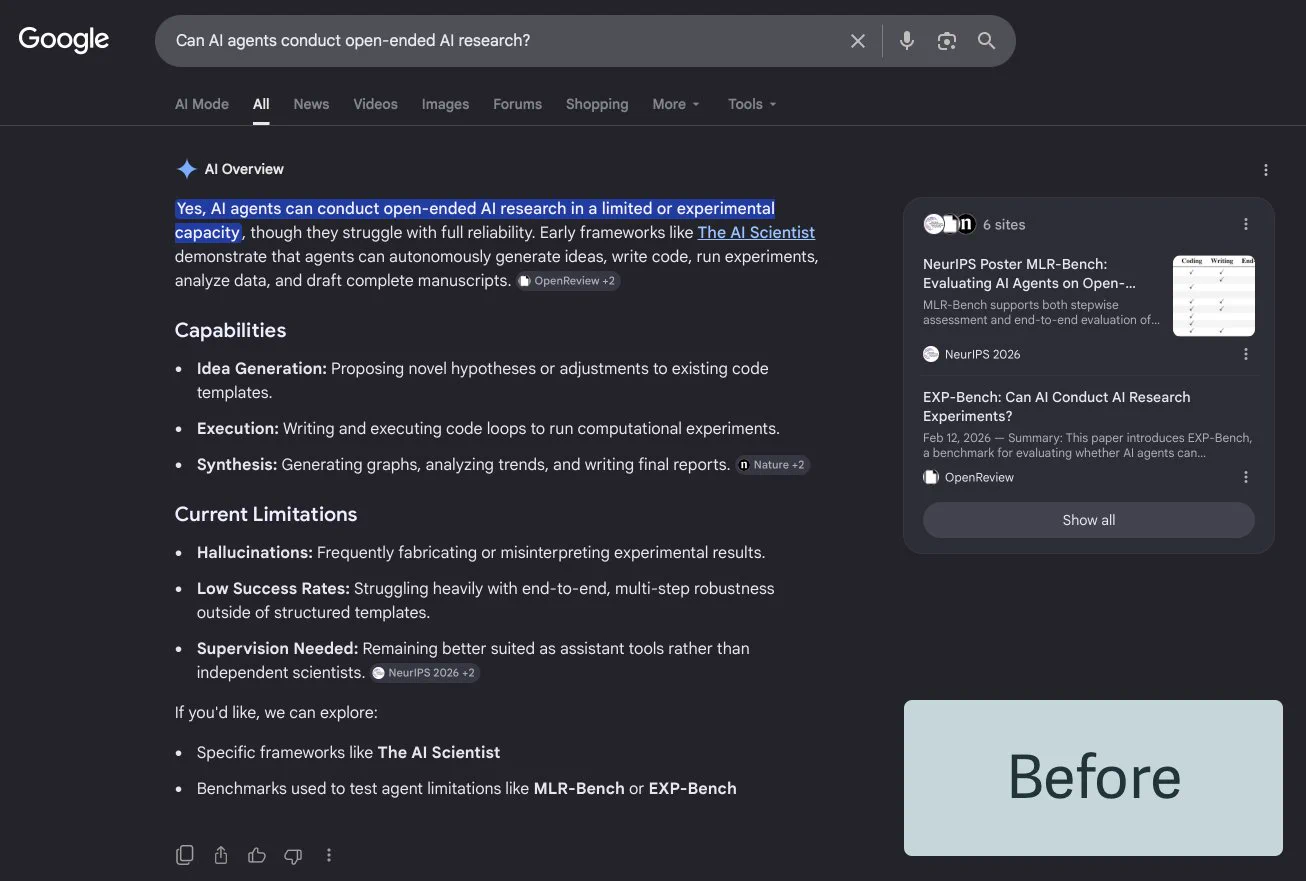Viewport: 1306px width, 881px height.
Task: Click the 'NeurIPS 2026' source name in the card
Action: (x=983, y=354)
